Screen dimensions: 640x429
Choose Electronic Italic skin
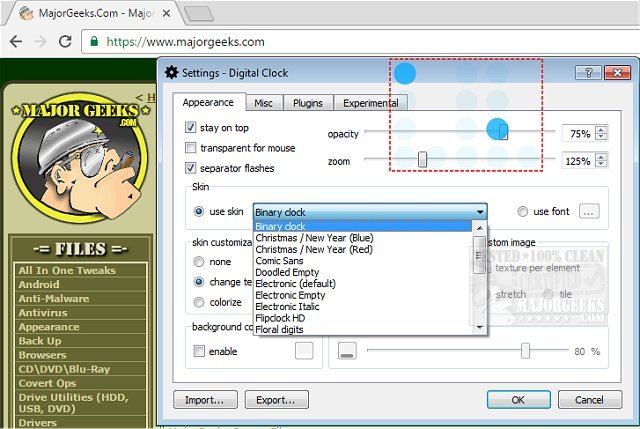point(362,306)
